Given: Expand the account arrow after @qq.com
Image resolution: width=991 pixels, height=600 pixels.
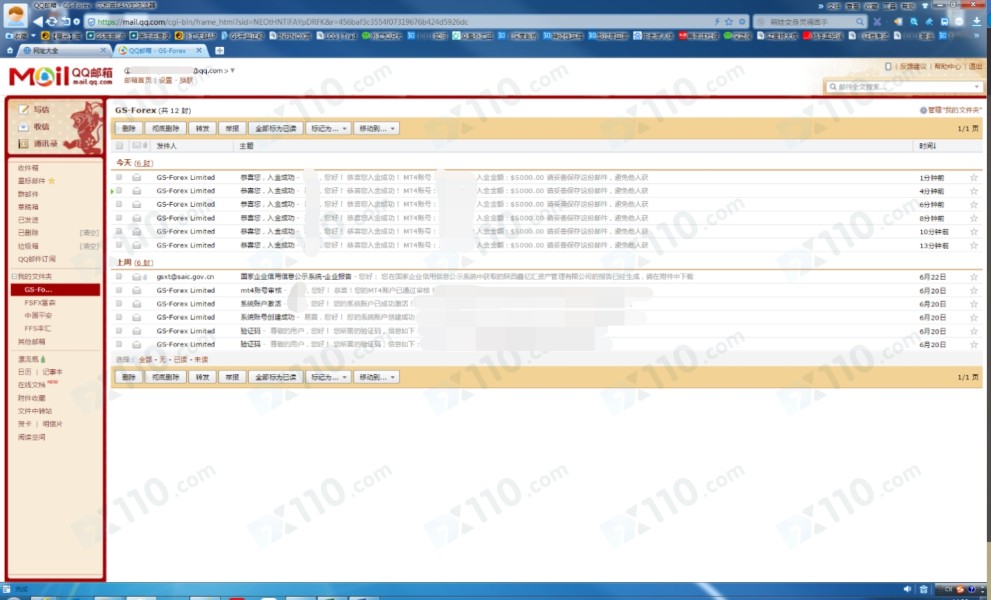Looking at the screenshot, I should tap(233, 70).
